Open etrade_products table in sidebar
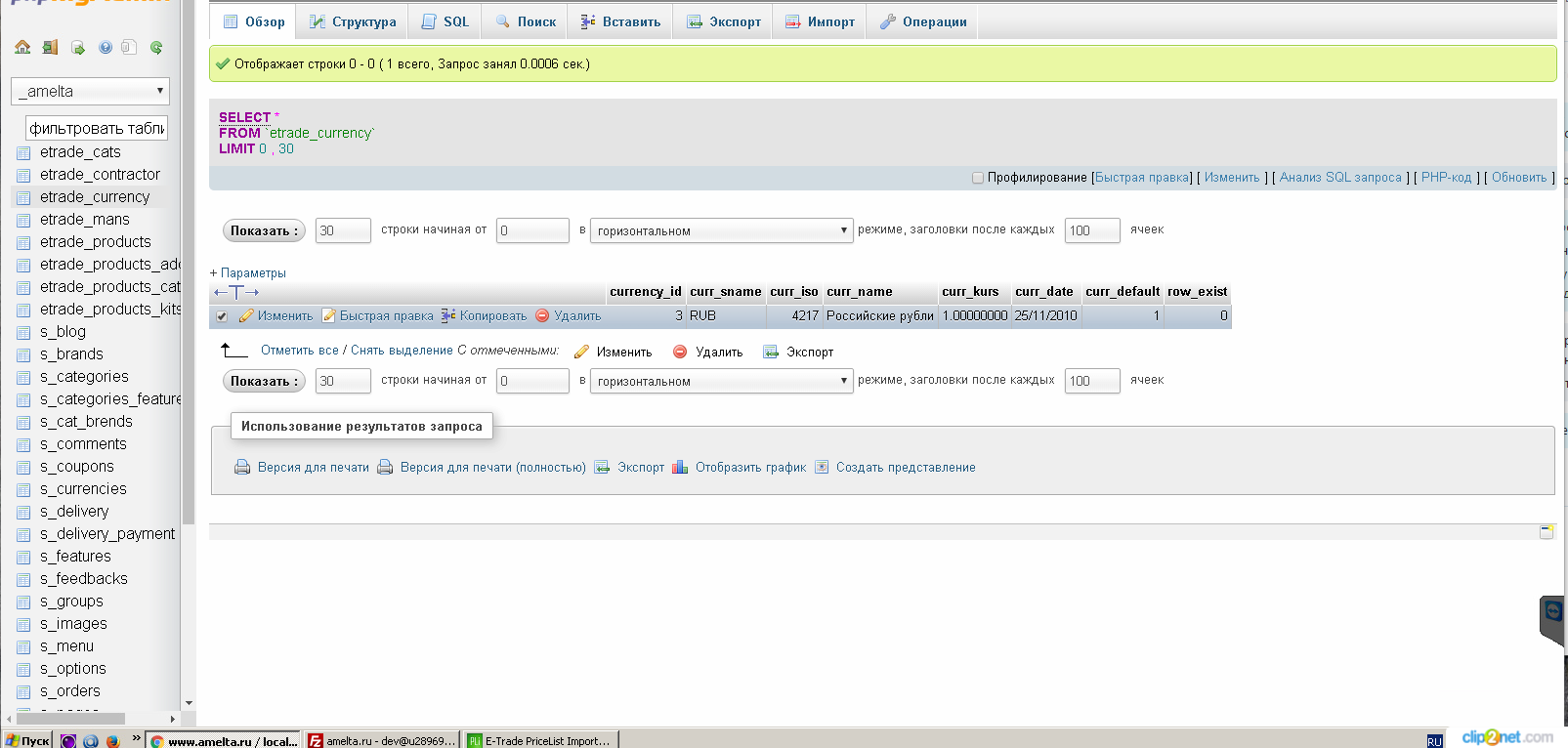This screenshot has width=1568, height=748. coord(96,242)
